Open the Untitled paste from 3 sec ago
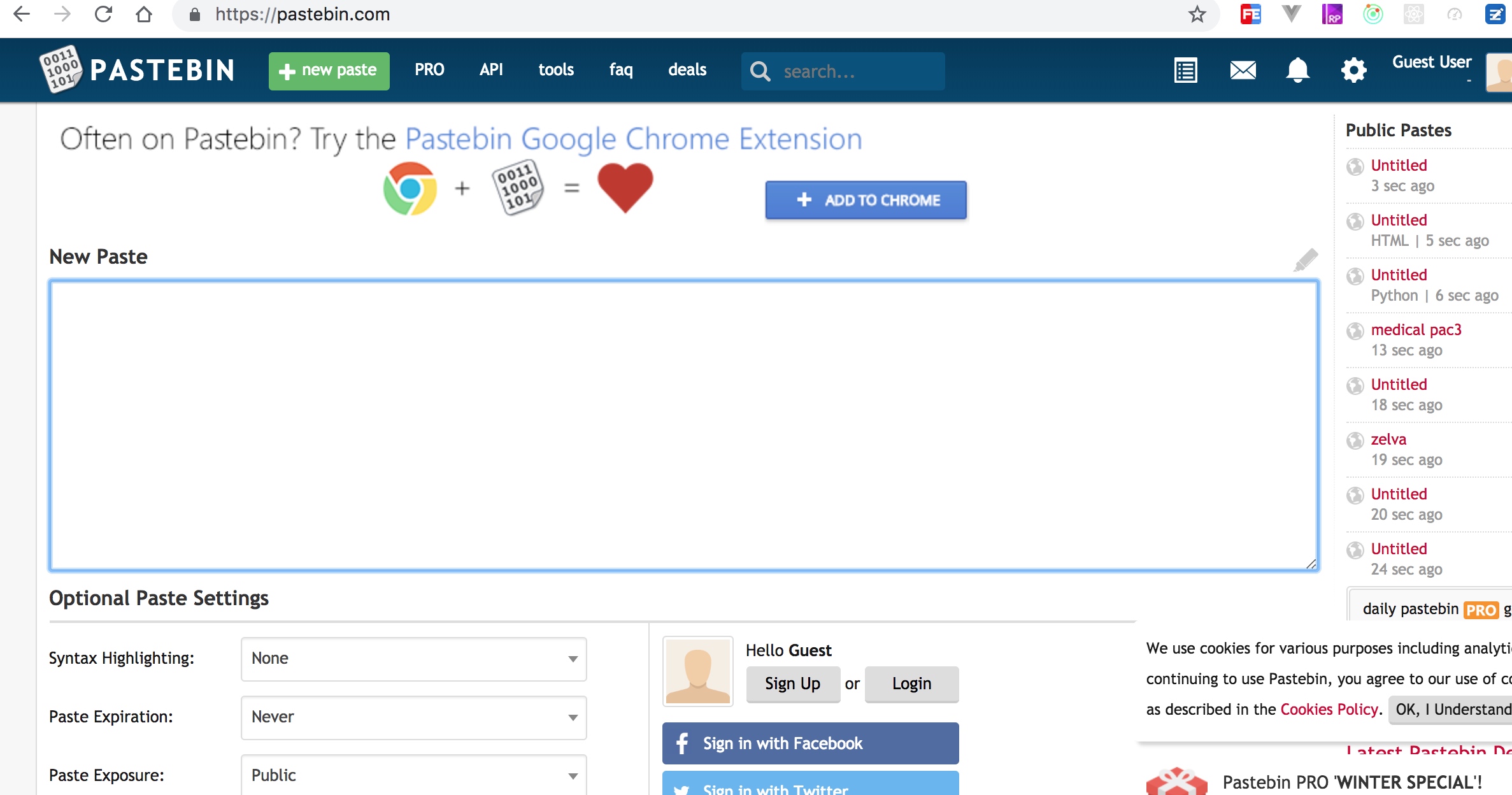The width and height of the screenshot is (1512, 795). pos(1399,166)
